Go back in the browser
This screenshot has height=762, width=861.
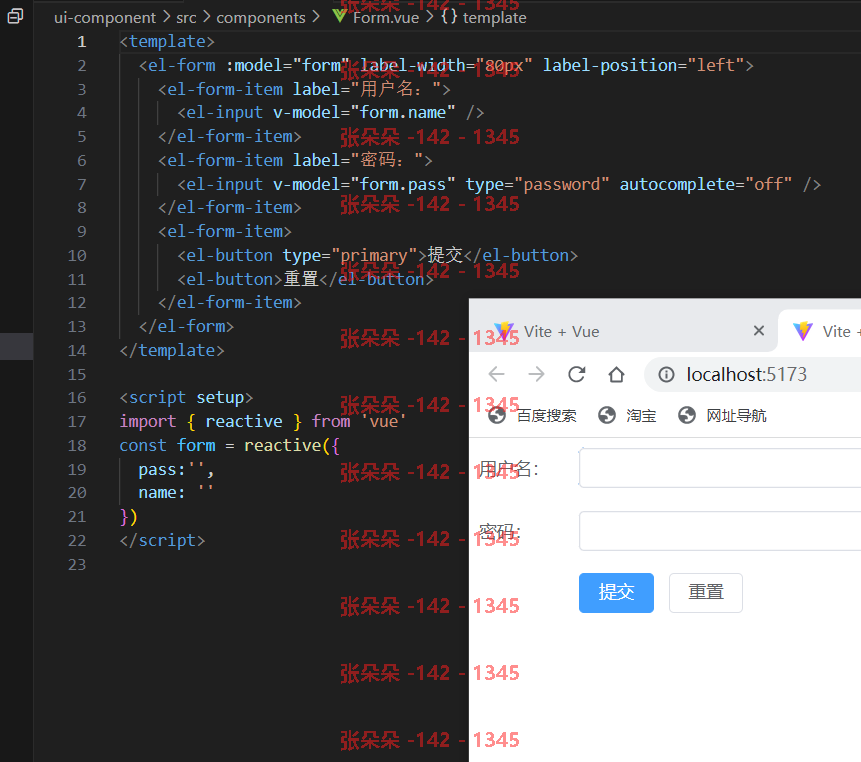click(x=496, y=374)
